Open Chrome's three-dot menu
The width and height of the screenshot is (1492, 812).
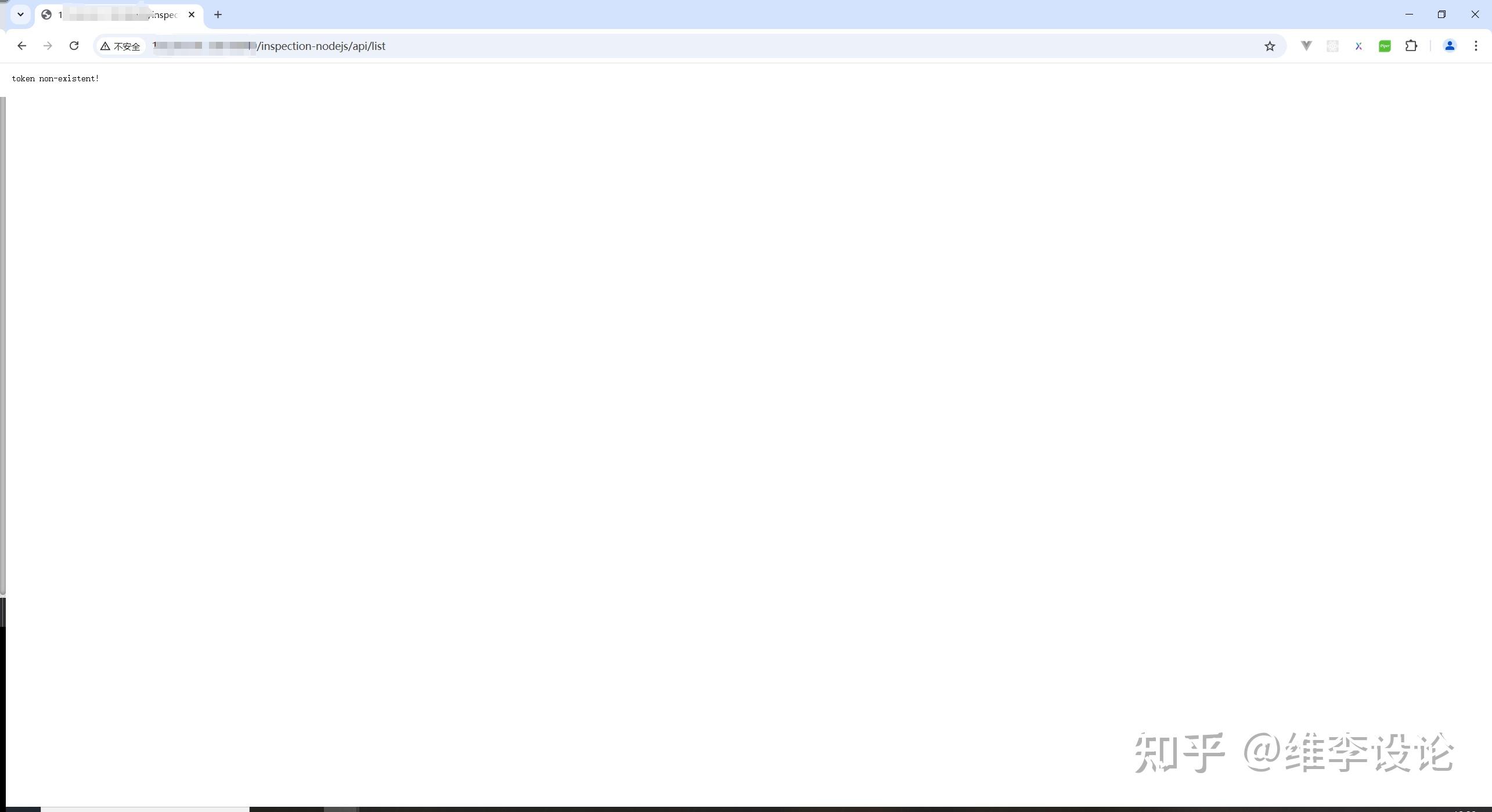(1476, 46)
